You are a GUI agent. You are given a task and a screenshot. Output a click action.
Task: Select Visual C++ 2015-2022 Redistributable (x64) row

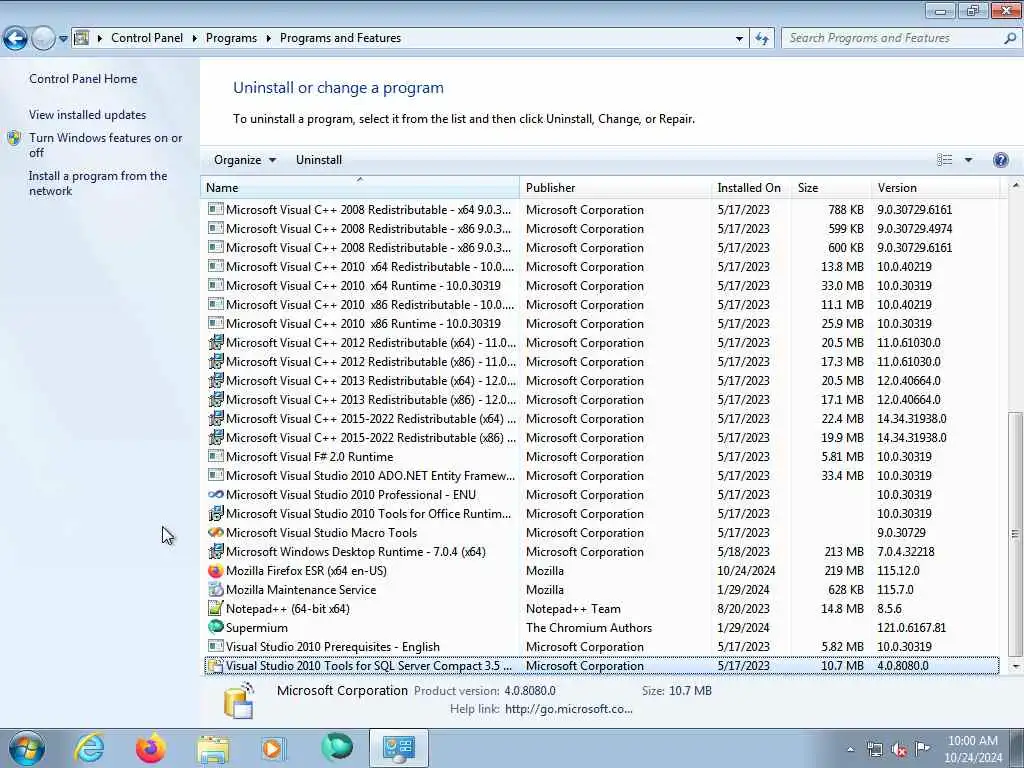[601, 419]
